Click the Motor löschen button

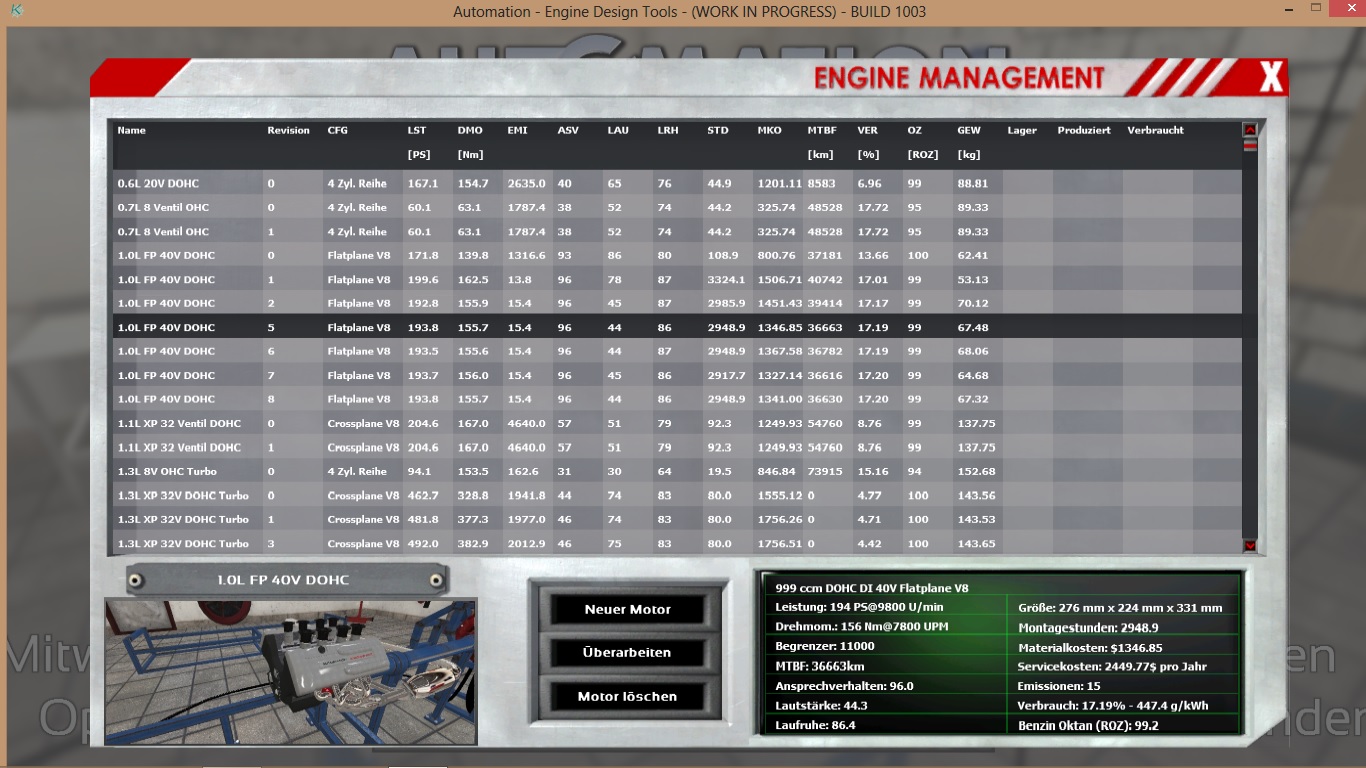click(x=628, y=696)
